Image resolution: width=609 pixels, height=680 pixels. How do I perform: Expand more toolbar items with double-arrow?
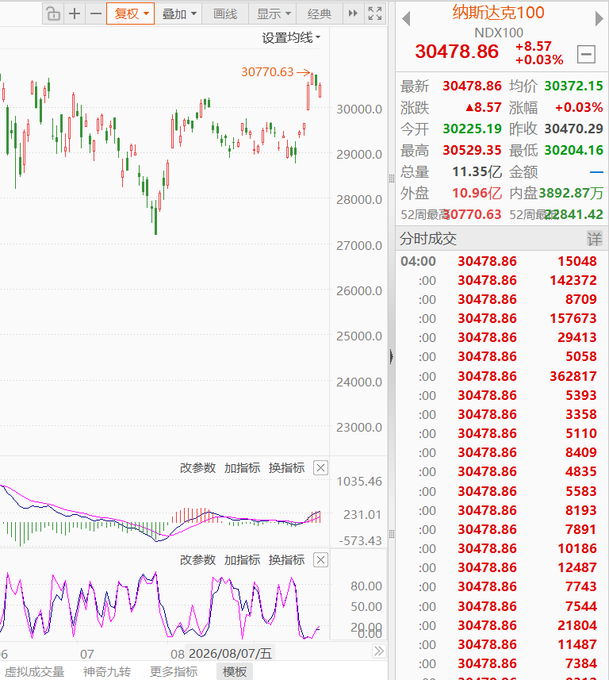point(353,14)
